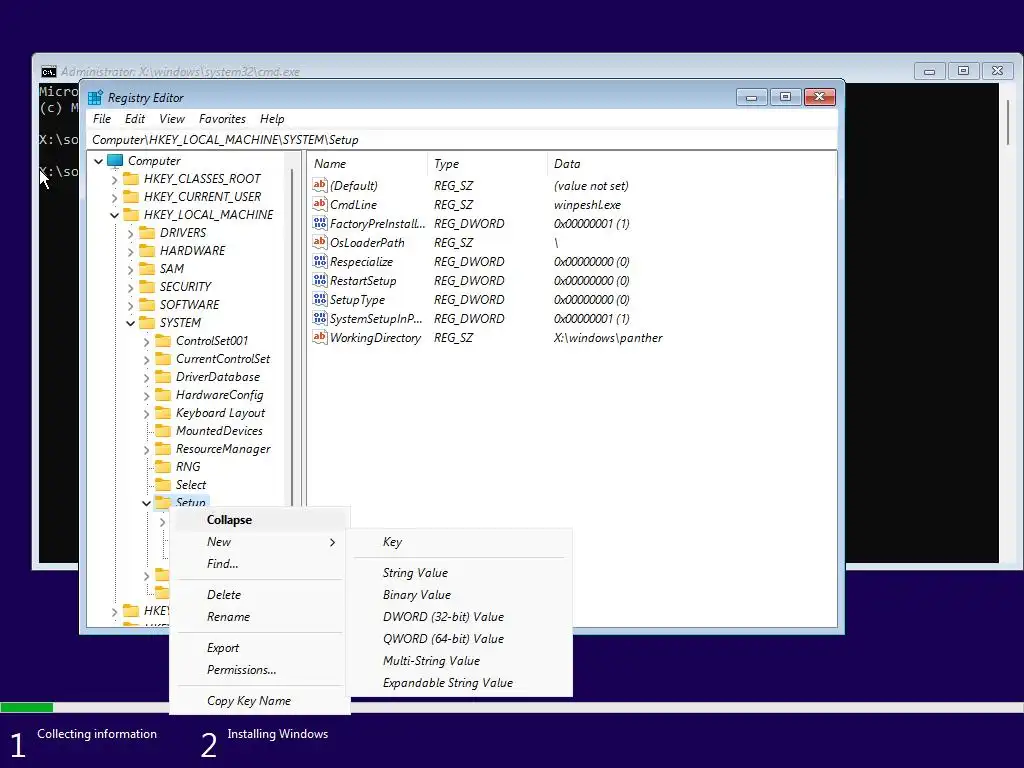This screenshot has height=768, width=1024.
Task: Create a new Multi-String Value
Action: pos(460,661)
